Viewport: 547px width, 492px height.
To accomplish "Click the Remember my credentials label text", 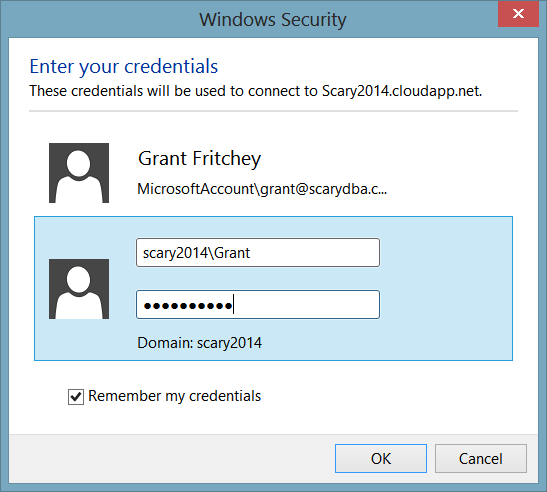I will point(174,396).
